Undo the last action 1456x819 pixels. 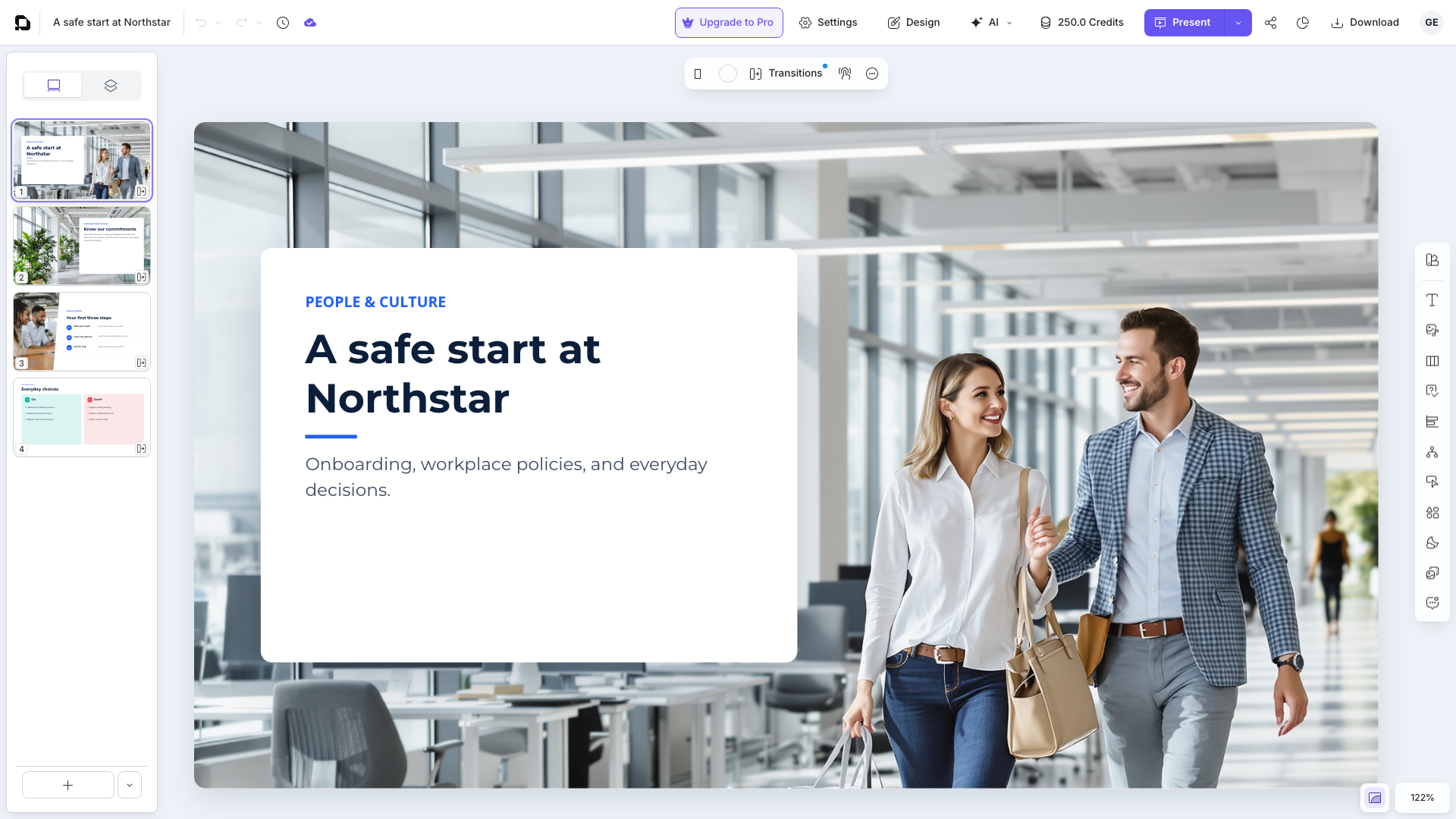pyautogui.click(x=201, y=23)
